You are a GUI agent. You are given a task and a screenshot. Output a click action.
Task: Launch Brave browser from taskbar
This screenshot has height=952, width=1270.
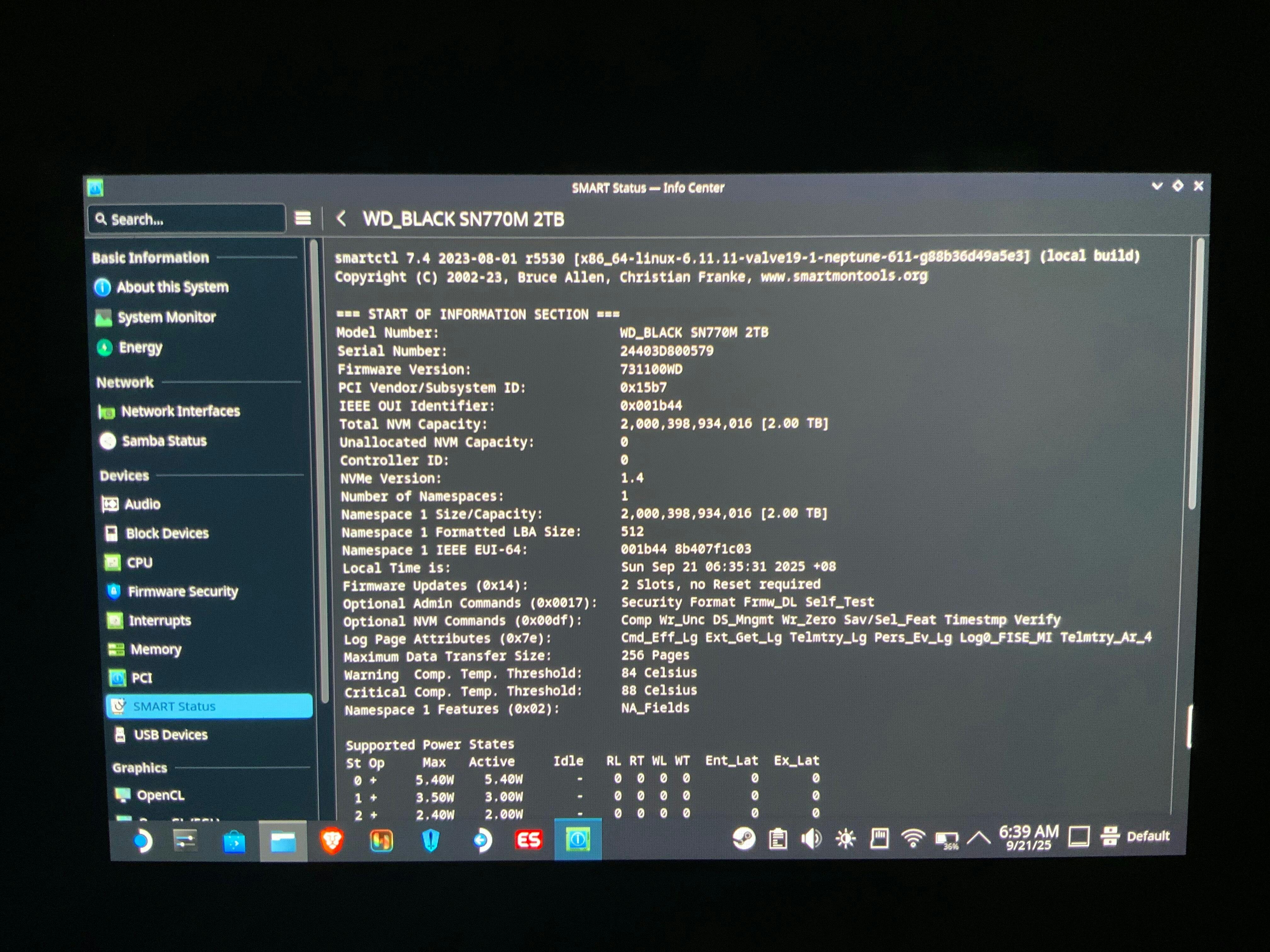(x=332, y=841)
